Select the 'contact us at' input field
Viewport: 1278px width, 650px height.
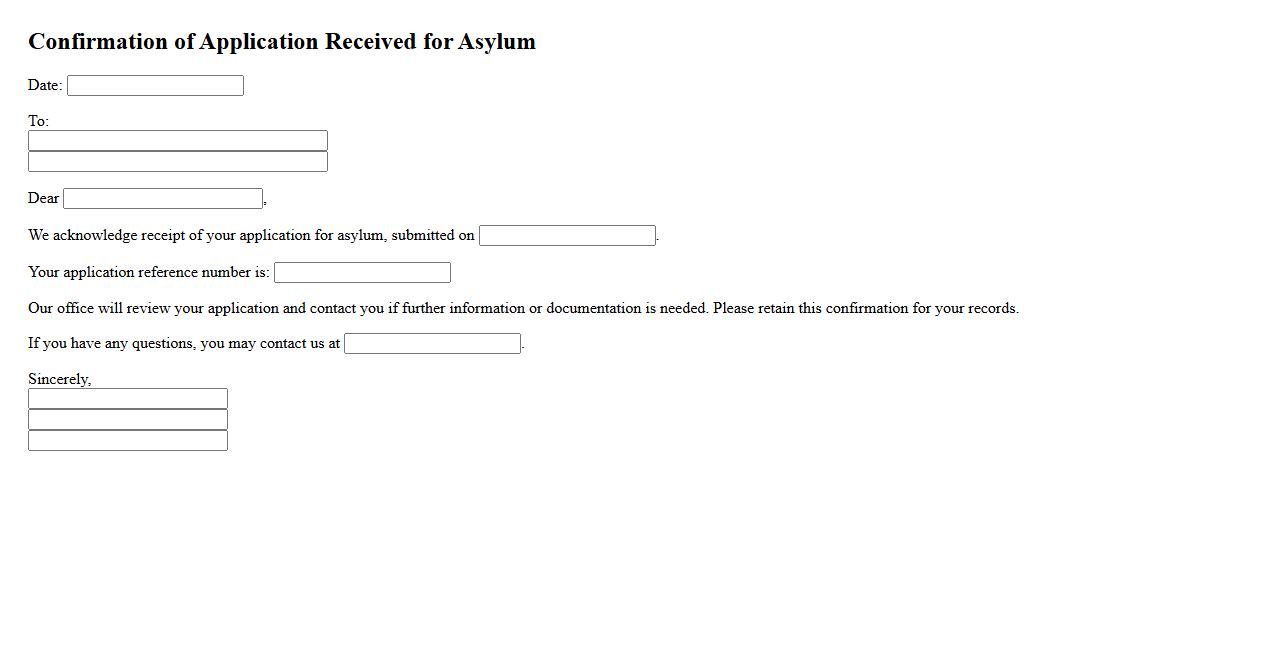[x=432, y=344]
